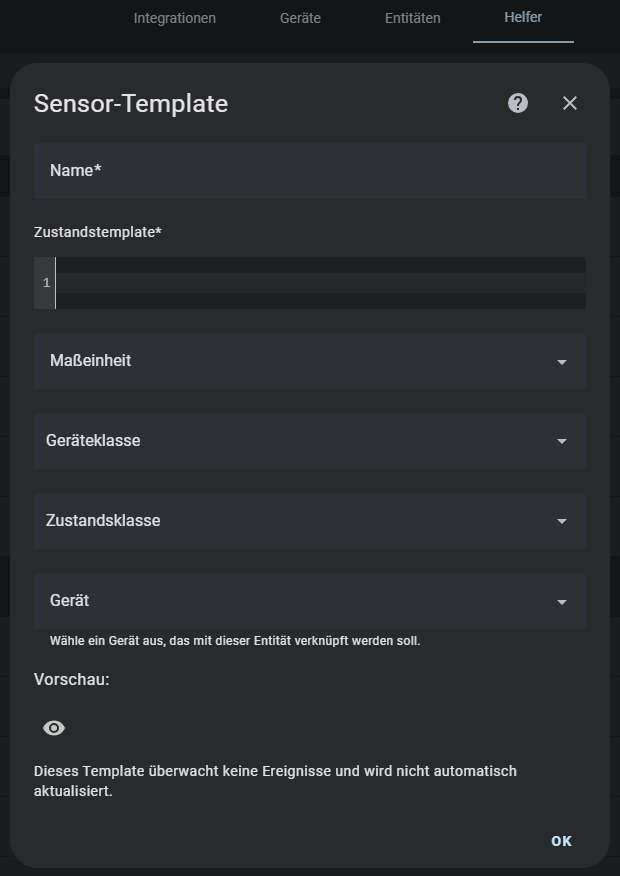The height and width of the screenshot is (876, 620).
Task: Close the Sensor-Template dialog with X
Action: (x=570, y=103)
